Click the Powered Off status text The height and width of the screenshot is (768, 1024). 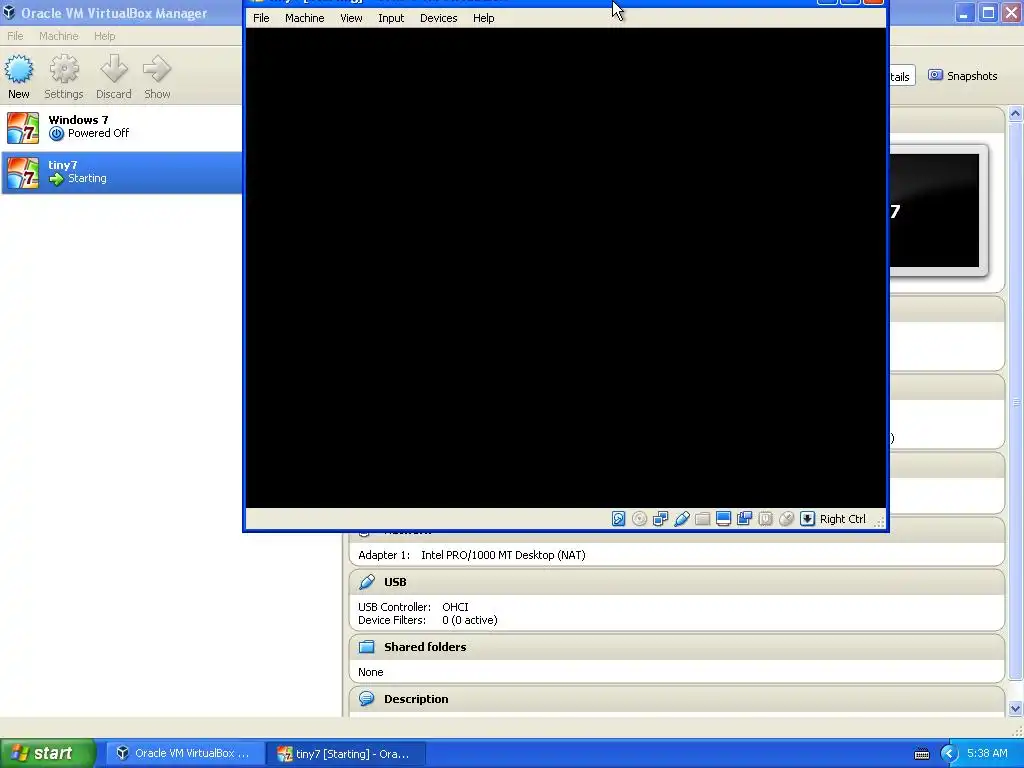point(98,133)
